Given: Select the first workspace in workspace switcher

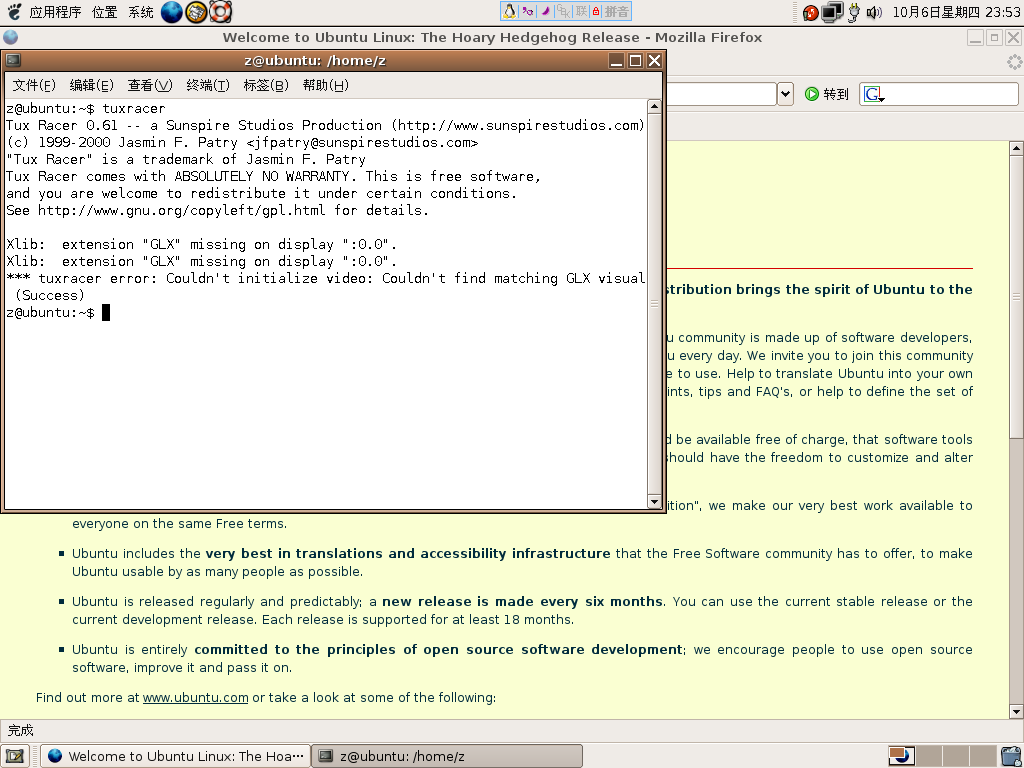Looking at the screenshot, I should click(901, 756).
